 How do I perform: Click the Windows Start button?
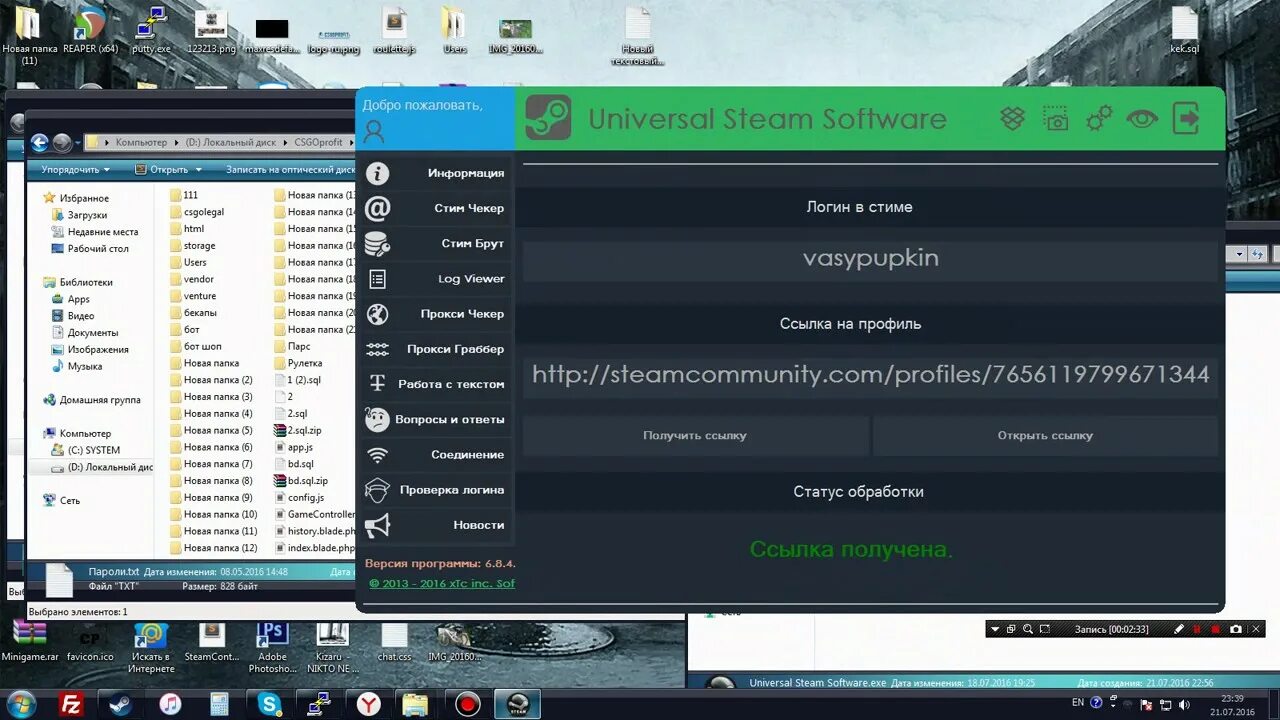pos(20,704)
